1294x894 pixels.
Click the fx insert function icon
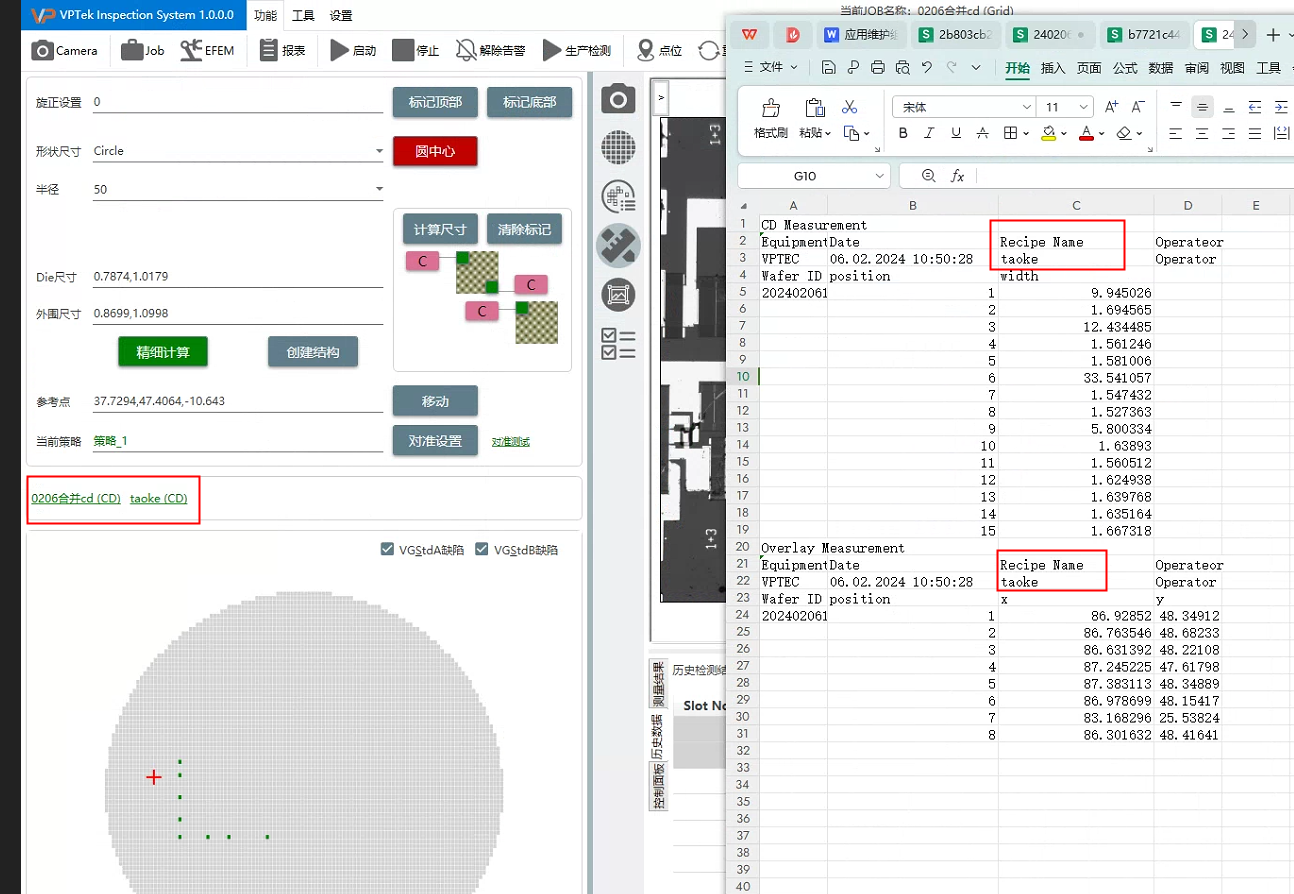[957, 176]
